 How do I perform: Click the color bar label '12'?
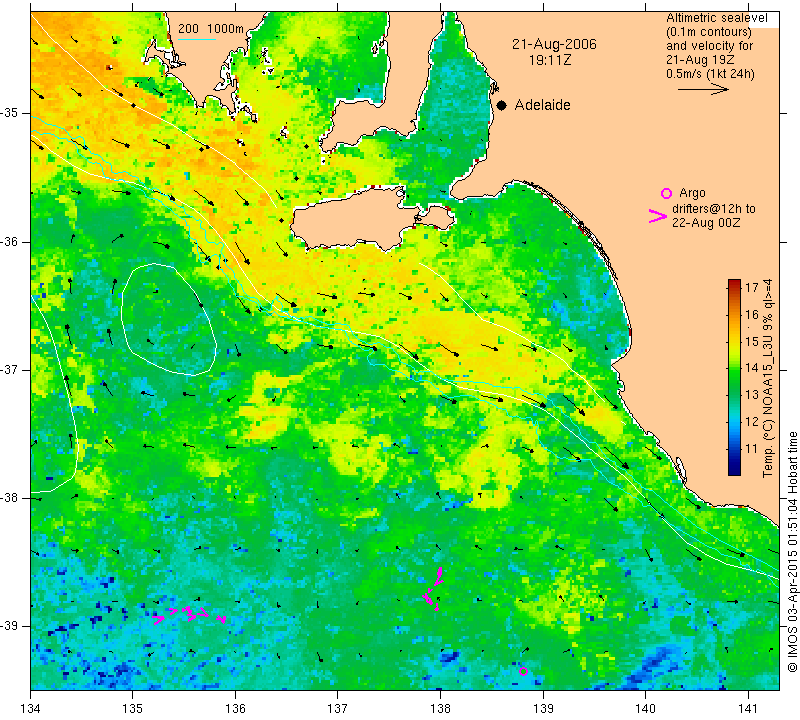tap(752, 422)
